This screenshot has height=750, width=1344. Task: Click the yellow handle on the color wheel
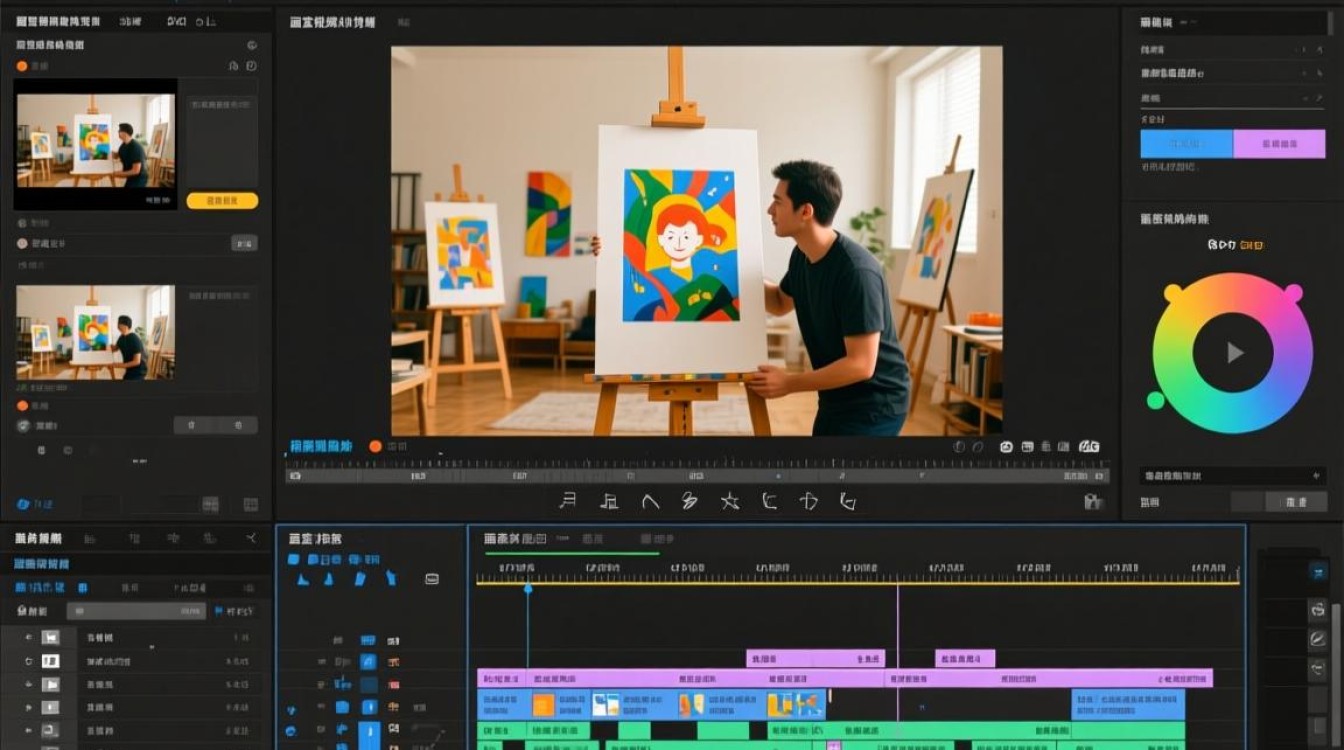1173,293
